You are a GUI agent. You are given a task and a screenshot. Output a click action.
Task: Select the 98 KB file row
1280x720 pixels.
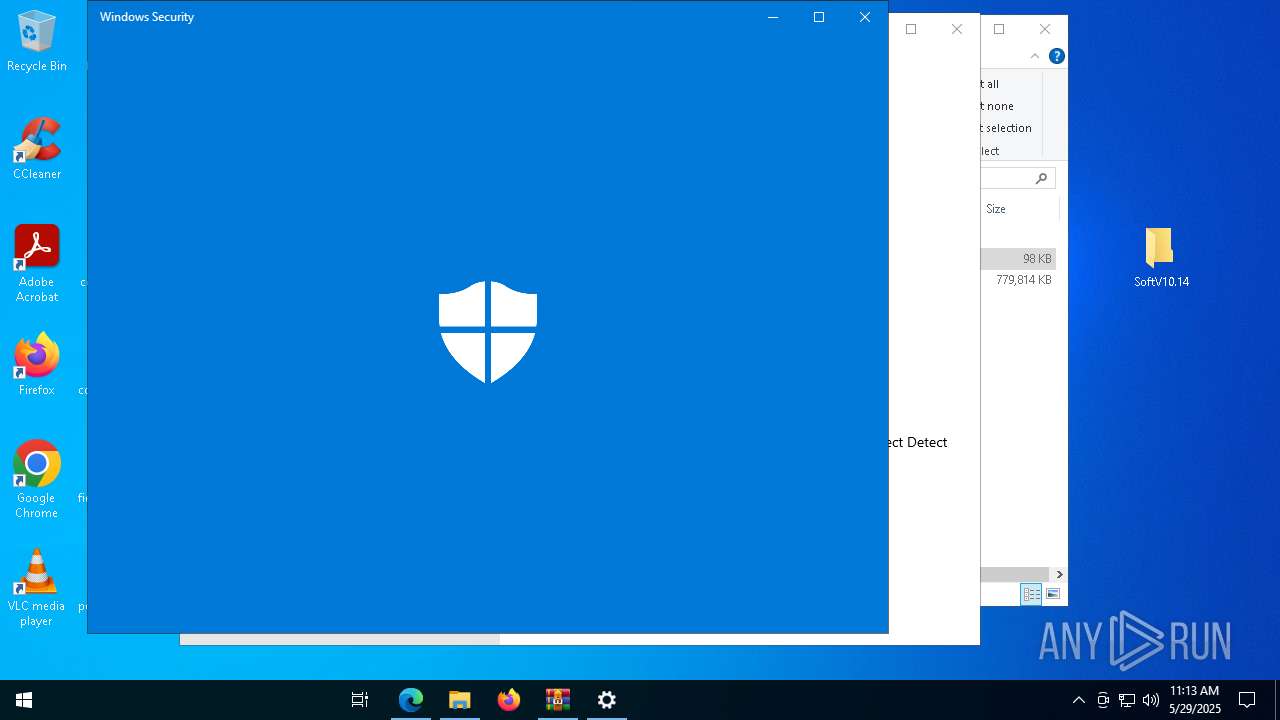[x=1018, y=258]
